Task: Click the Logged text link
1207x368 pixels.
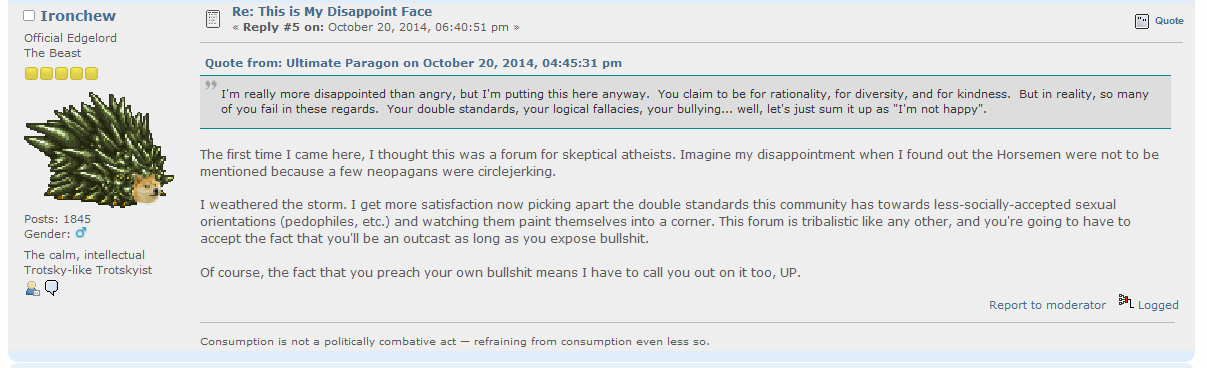Action: [x=1158, y=305]
